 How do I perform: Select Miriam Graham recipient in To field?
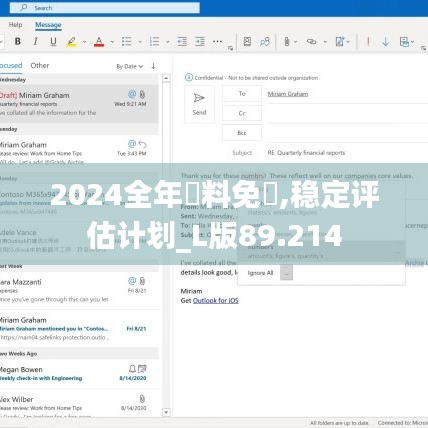pos(288,94)
